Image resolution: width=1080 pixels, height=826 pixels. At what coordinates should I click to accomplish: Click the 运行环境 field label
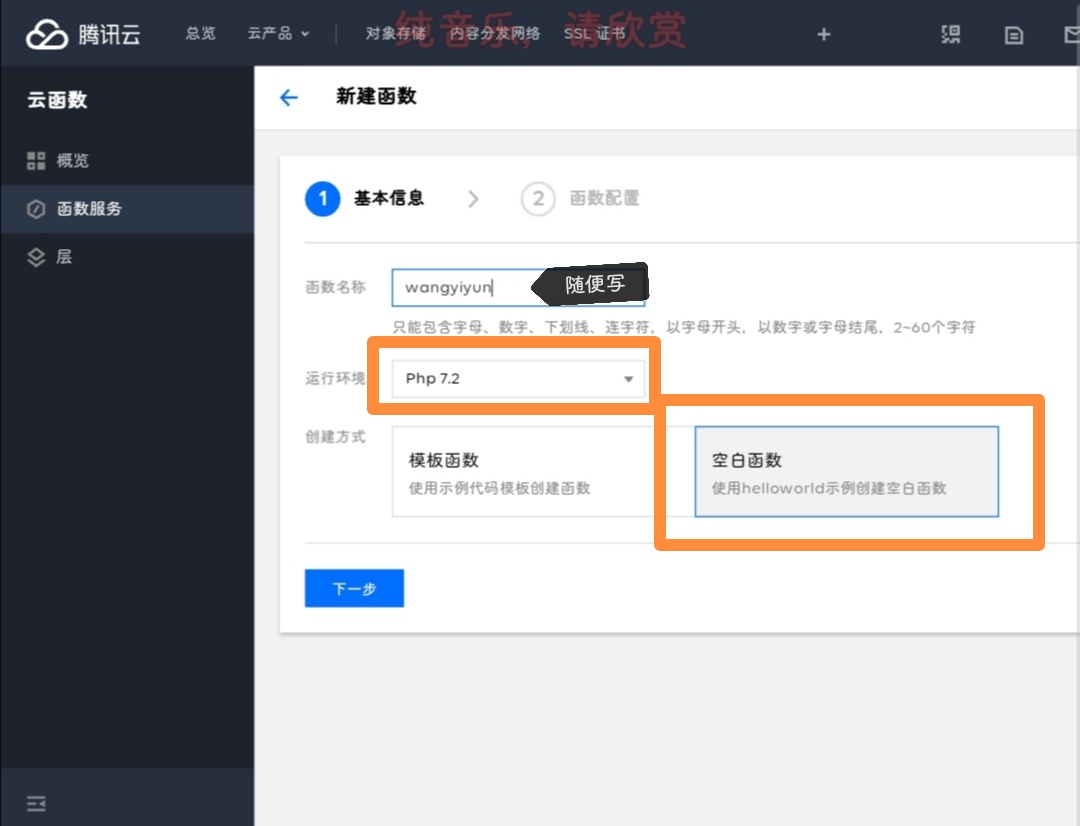pyautogui.click(x=335, y=378)
